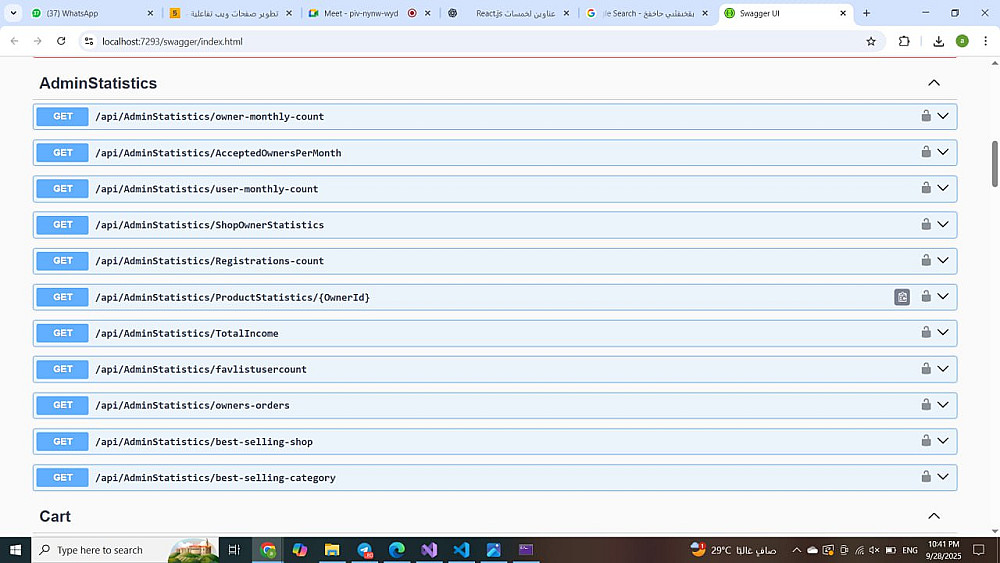The image size is (1000, 563).
Task: Click lock icon for owners-orders endpoint
Action: pos(925,404)
